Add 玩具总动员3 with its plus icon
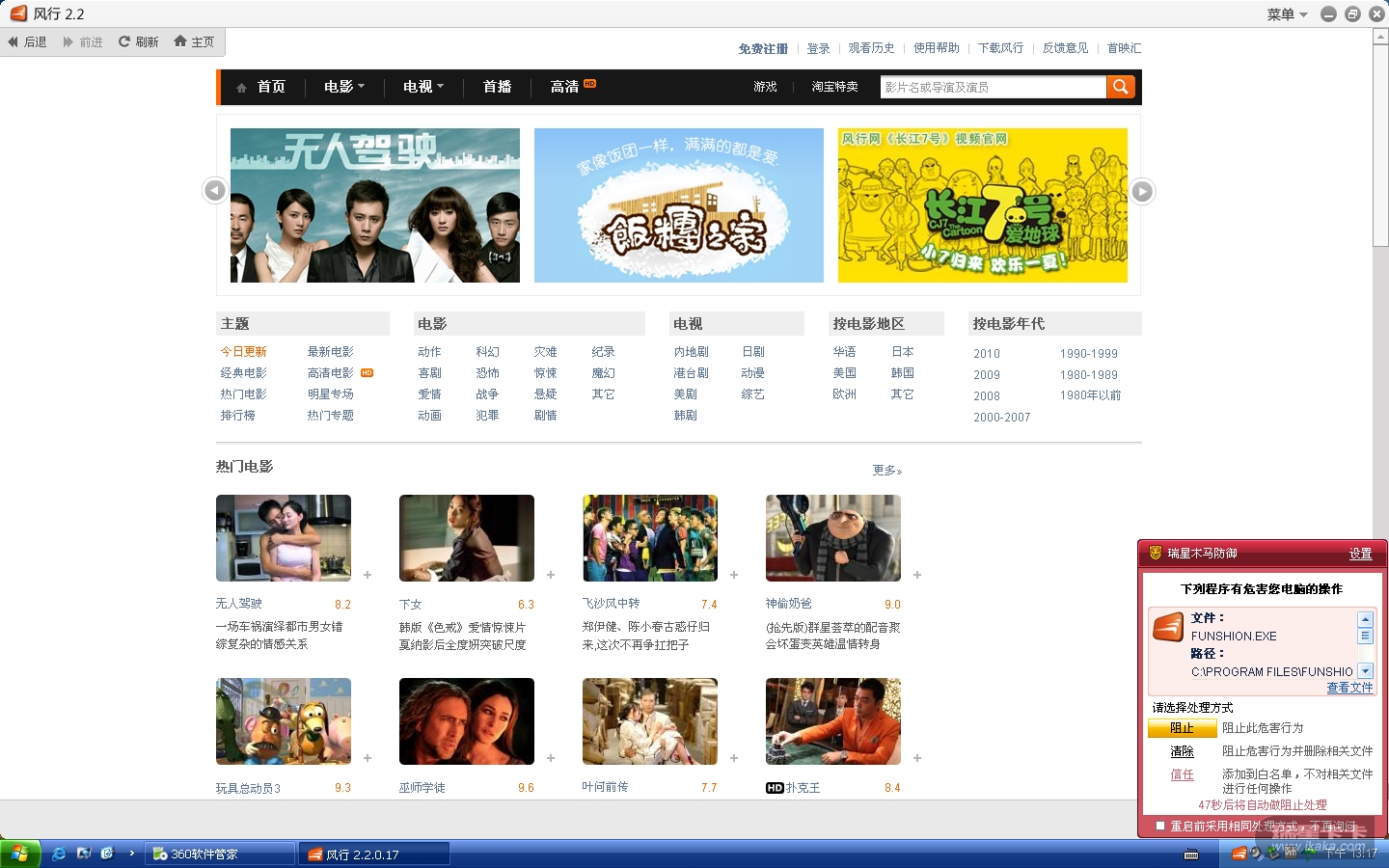This screenshot has width=1389, height=868. pyautogui.click(x=368, y=758)
